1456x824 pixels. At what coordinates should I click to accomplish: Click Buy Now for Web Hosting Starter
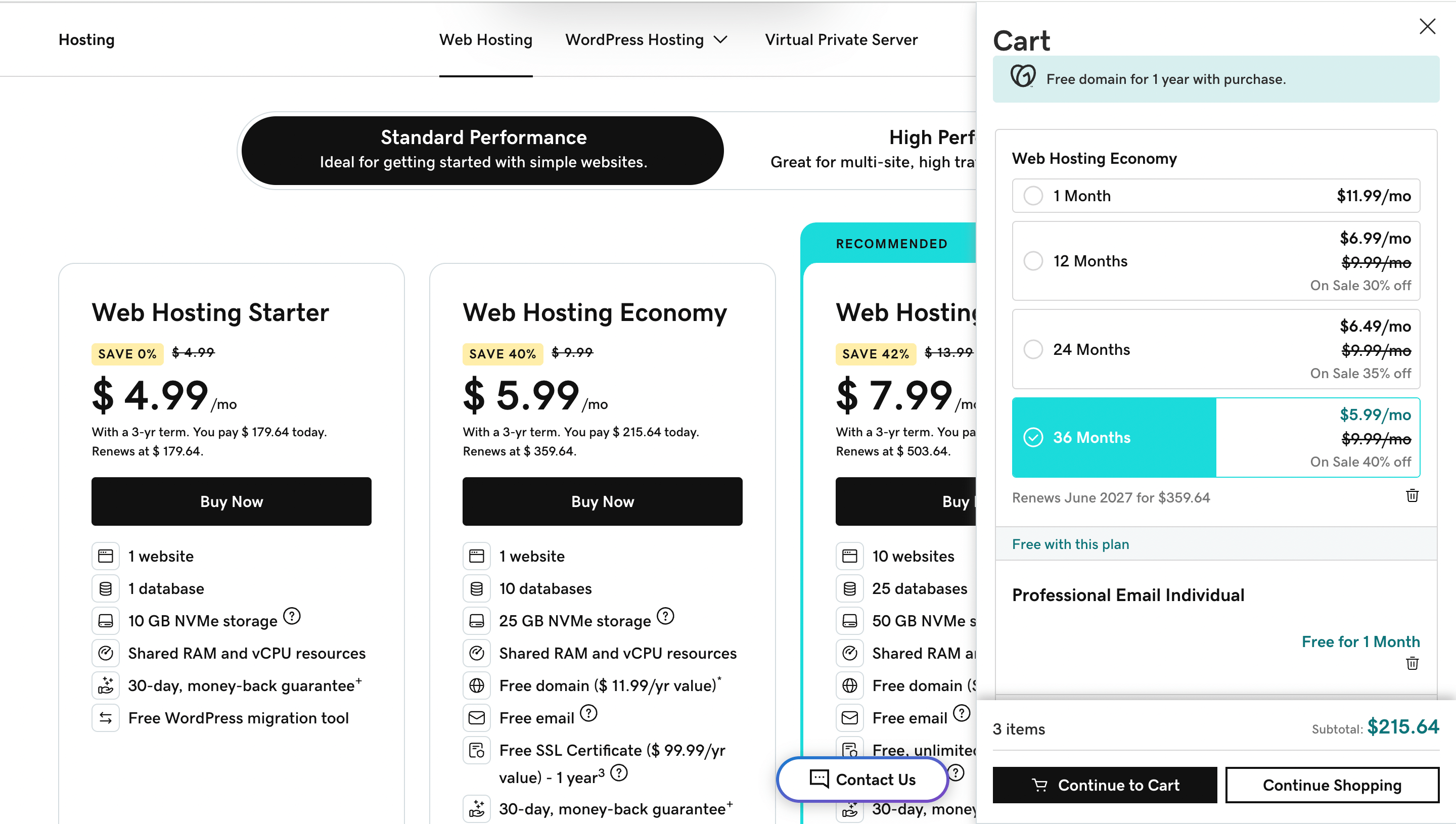pyautogui.click(x=232, y=501)
